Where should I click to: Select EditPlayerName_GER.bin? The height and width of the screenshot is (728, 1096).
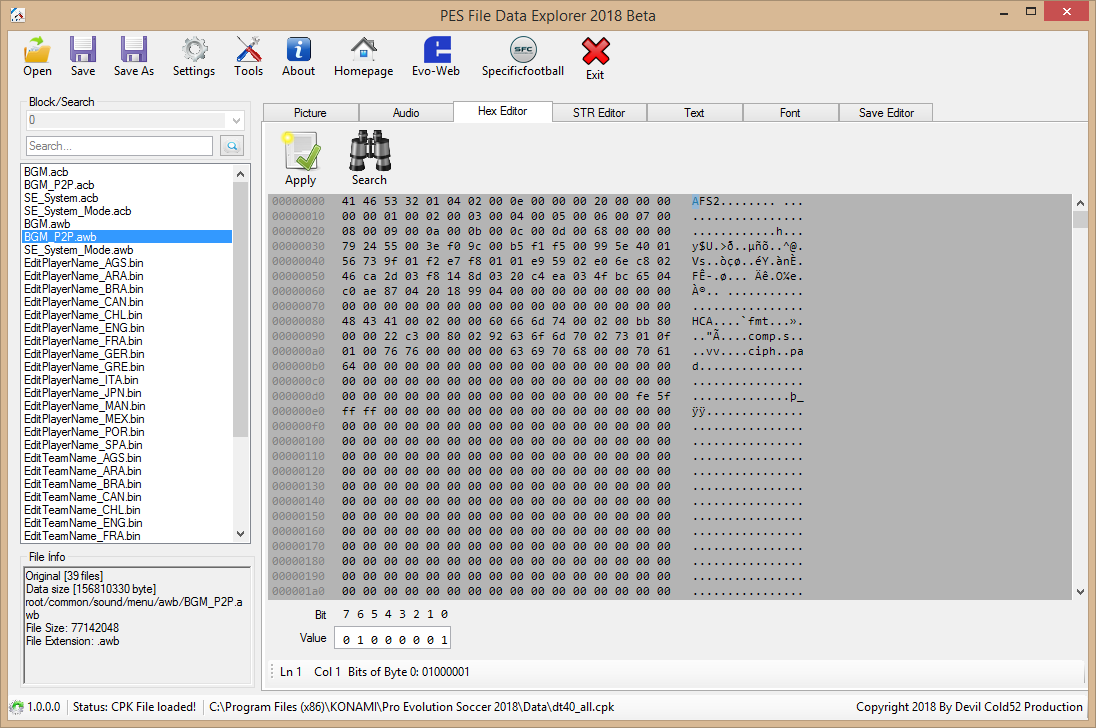pos(84,354)
